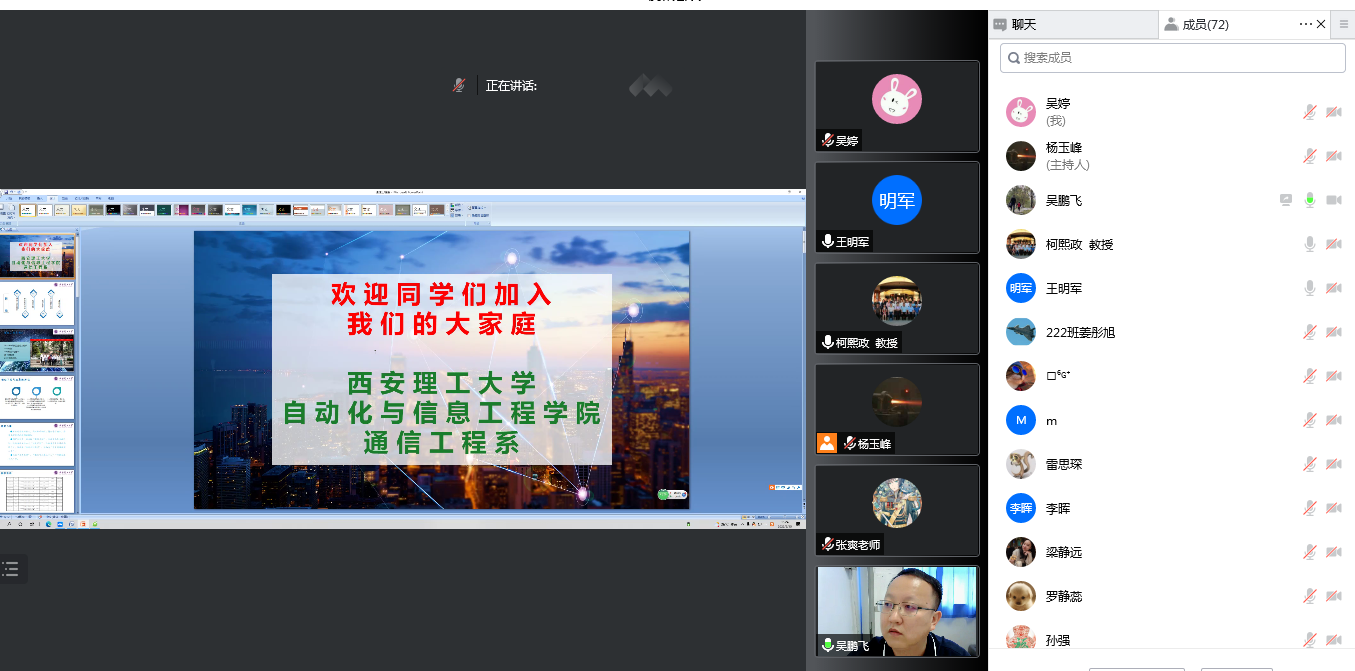
Task: Mute 吴鹏飞's active green microphone
Action: coord(1309,200)
